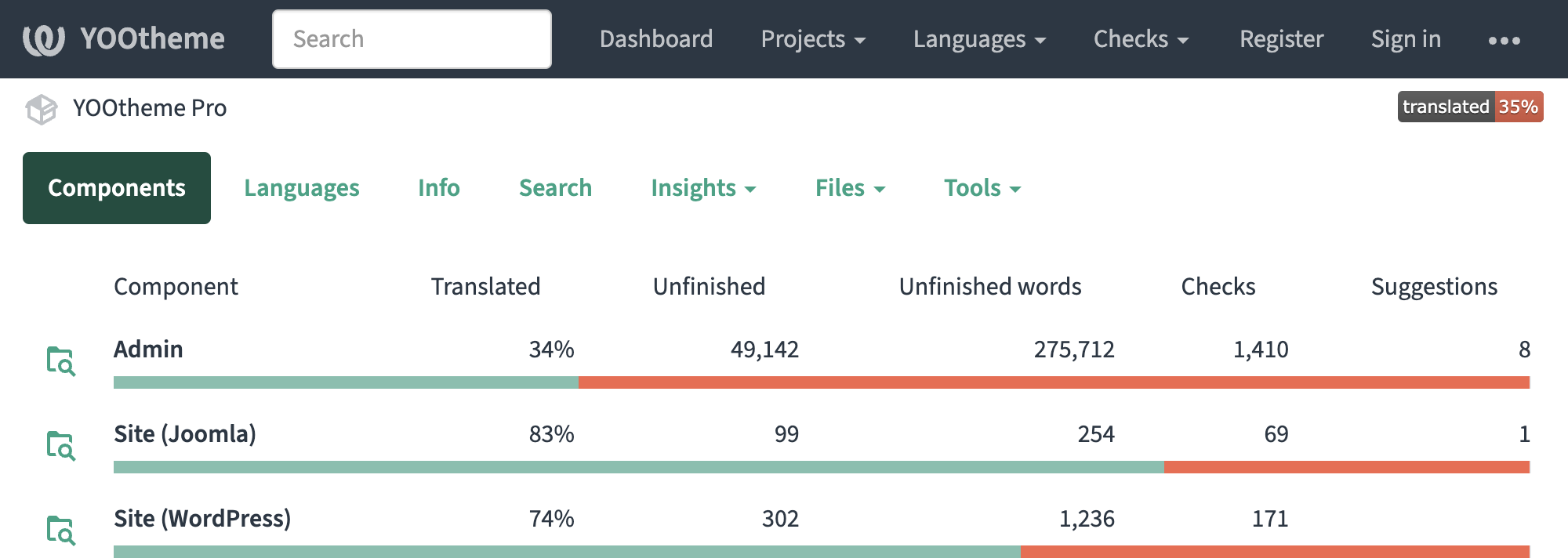
Task: Click Site (WordPress)'s unfinished count 302
Action: click(780, 519)
